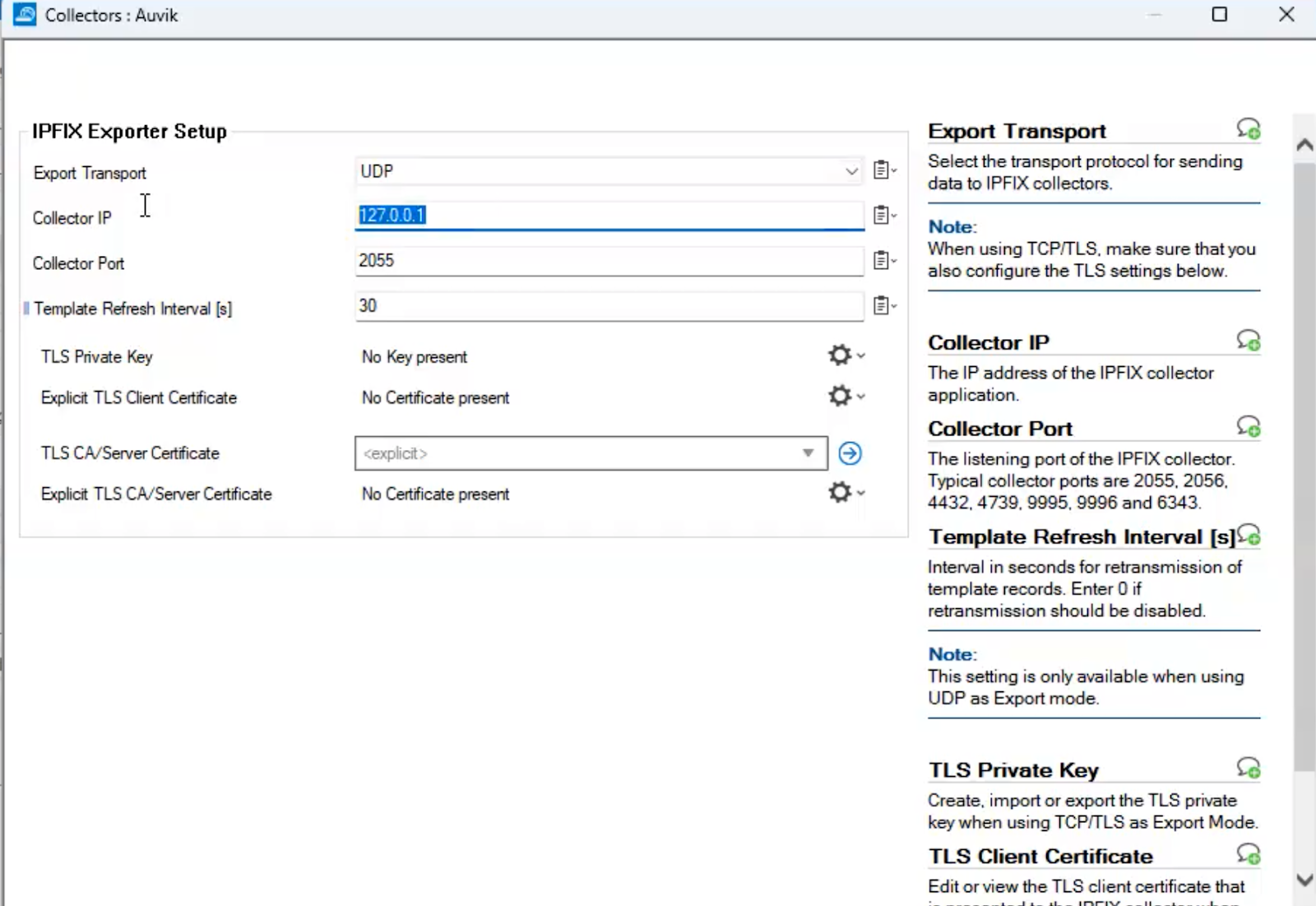
Task: Click 'No Certificate present' beside Explicit TLS CA/Server Certificate
Action: (x=436, y=494)
